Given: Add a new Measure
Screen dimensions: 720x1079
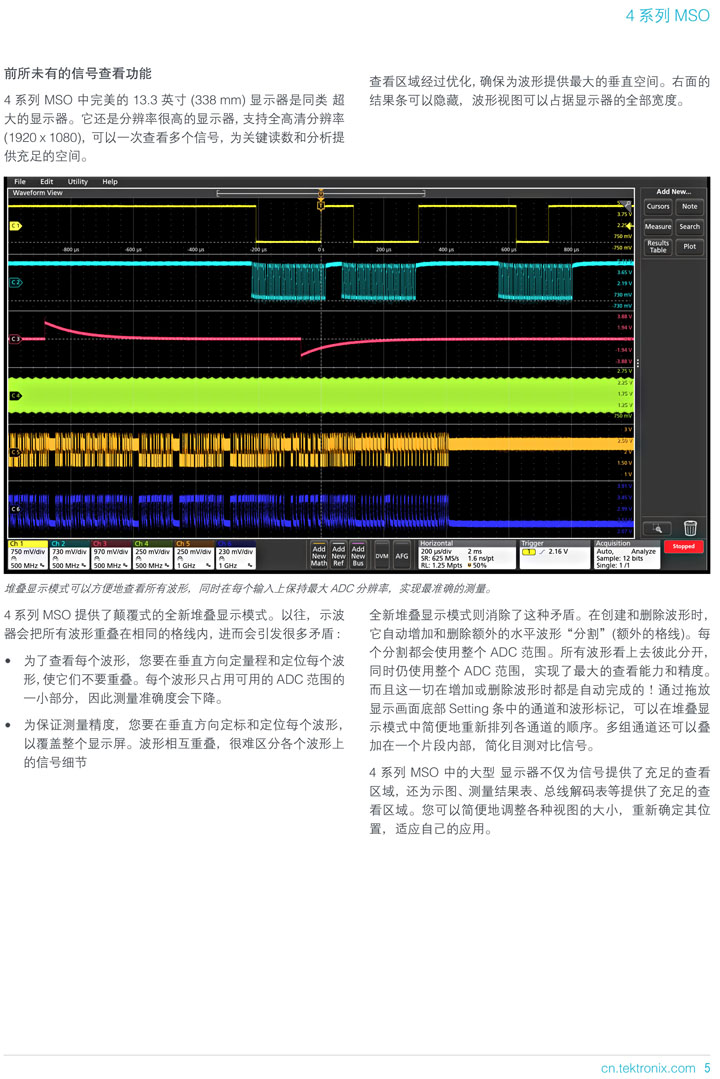Looking at the screenshot, I should click(x=657, y=226).
